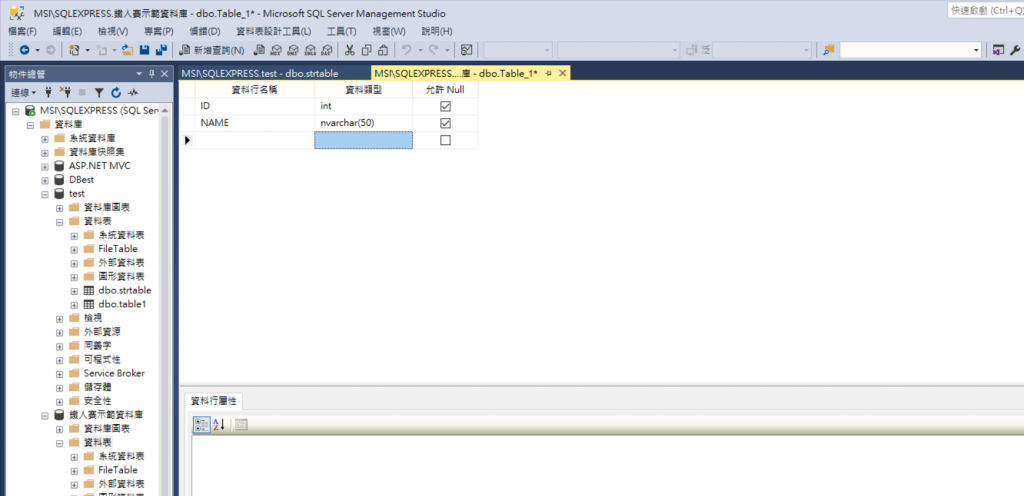Image resolution: width=1024 pixels, height=496 pixels.
Task: Expand the ASP.NET MVC database node
Action: click(45, 166)
